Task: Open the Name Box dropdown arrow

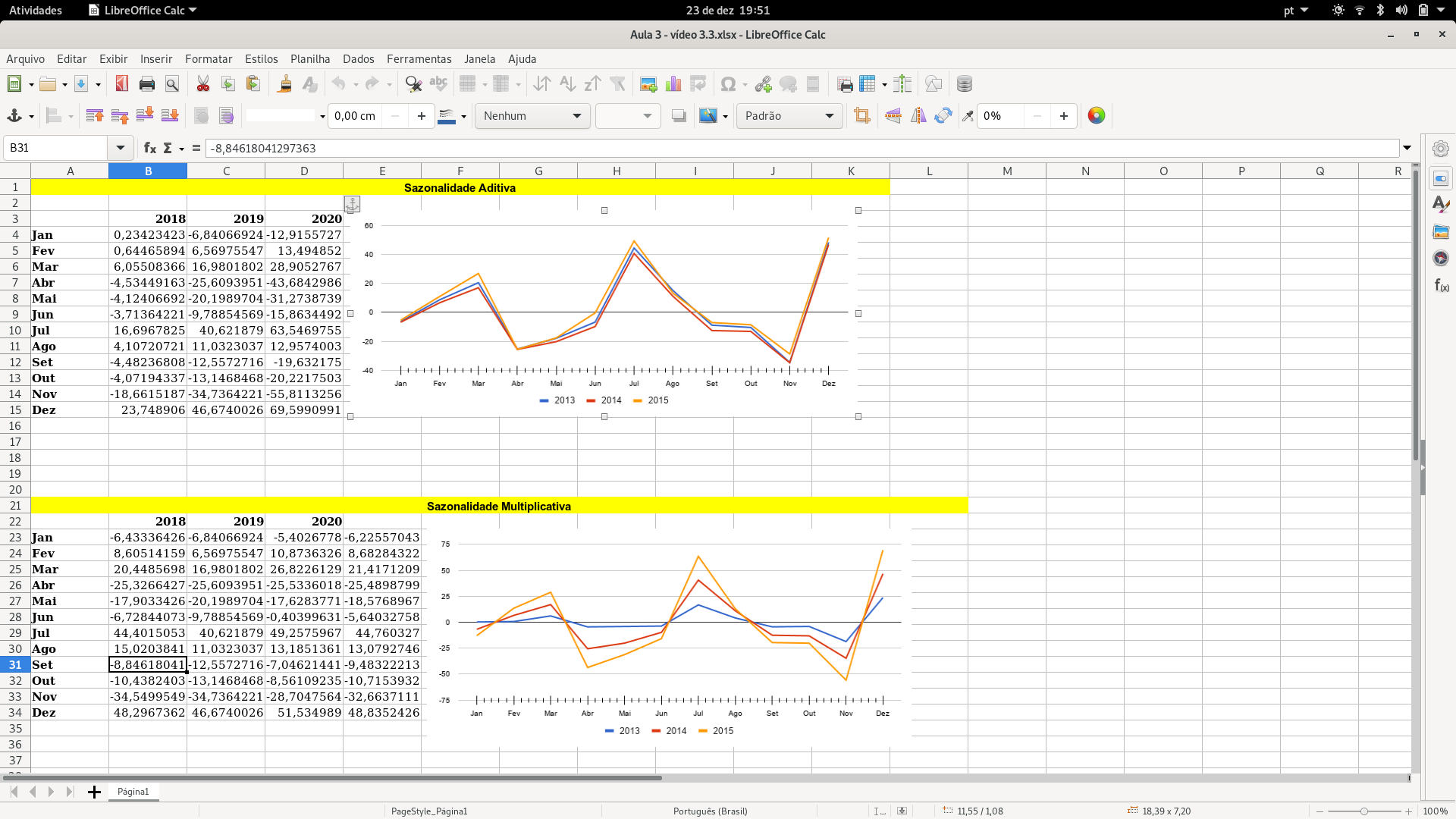Action: click(120, 148)
